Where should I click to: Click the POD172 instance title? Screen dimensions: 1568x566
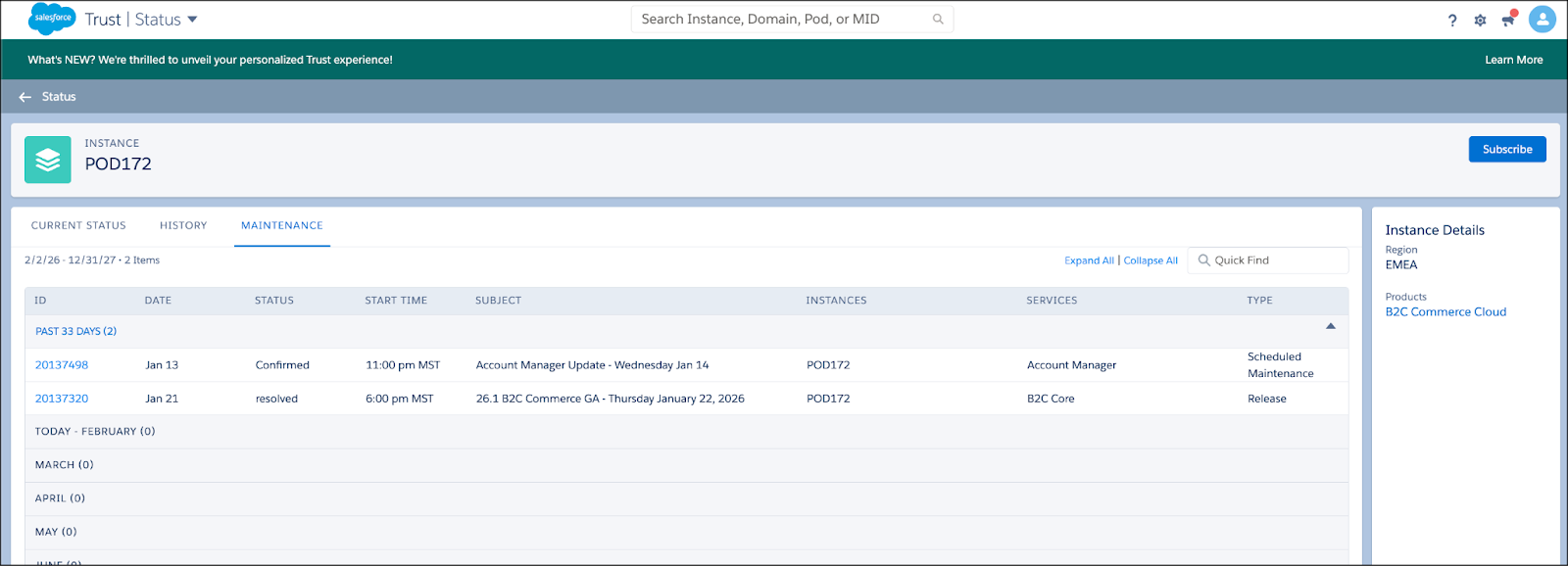coord(118,165)
